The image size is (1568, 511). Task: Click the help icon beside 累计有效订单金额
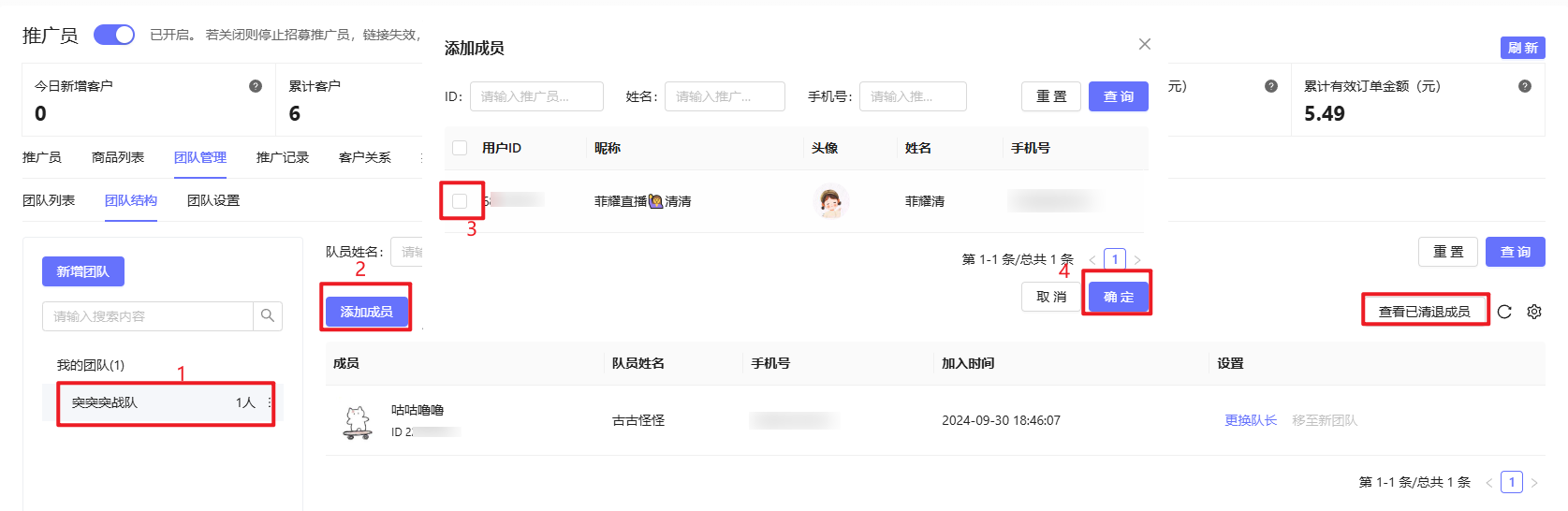[x=1525, y=86]
